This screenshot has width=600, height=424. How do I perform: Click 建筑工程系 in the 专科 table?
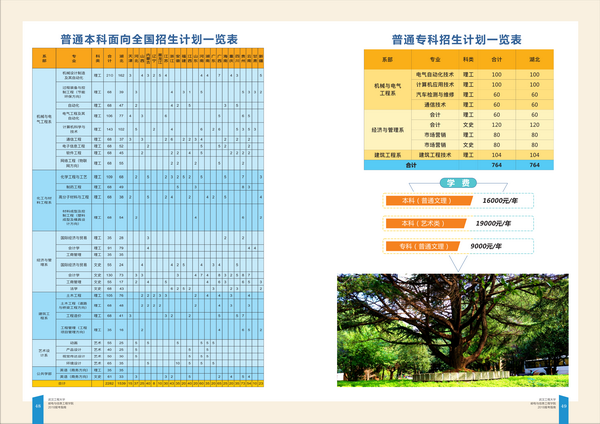tap(388, 155)
